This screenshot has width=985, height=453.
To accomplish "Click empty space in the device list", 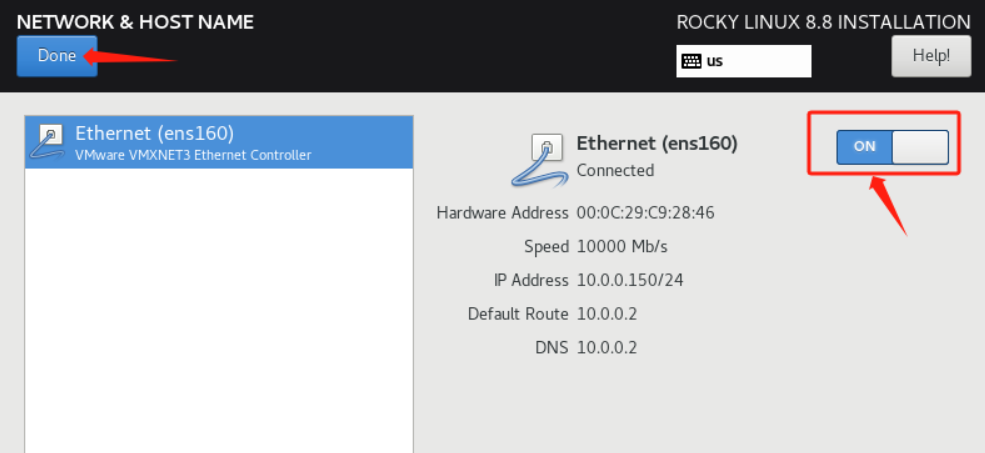I will [x=218, y=320].
